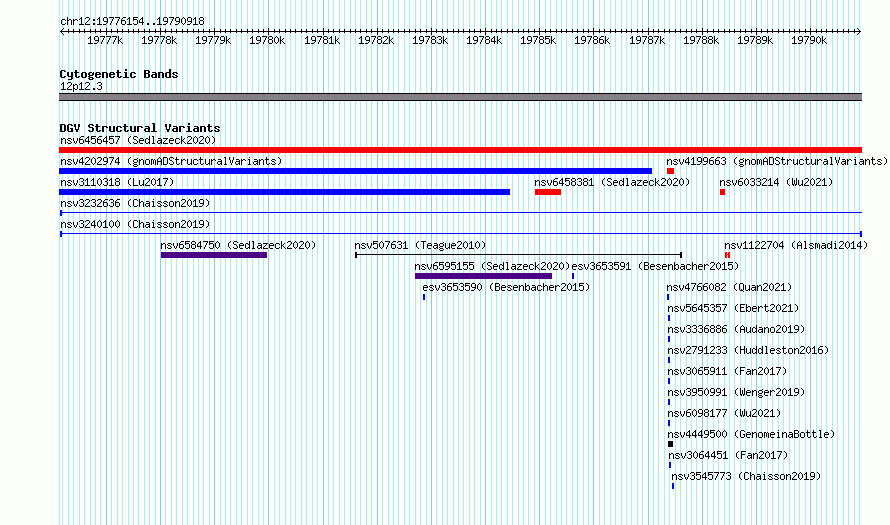Open the nsv4766082 (Quan2021) label
This screenshot has height=525, width=890.
[x=729, y=287]
